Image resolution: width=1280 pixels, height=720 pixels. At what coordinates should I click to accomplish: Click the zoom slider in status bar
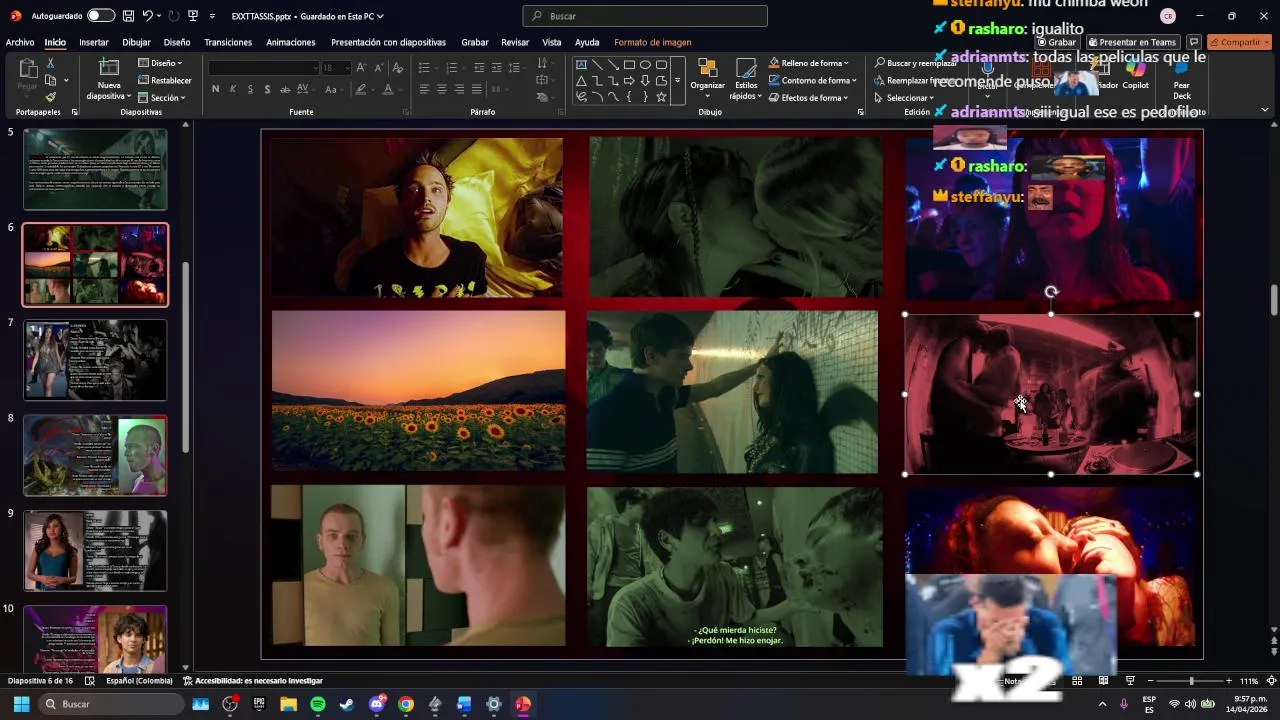click(x=1190, y=681)
